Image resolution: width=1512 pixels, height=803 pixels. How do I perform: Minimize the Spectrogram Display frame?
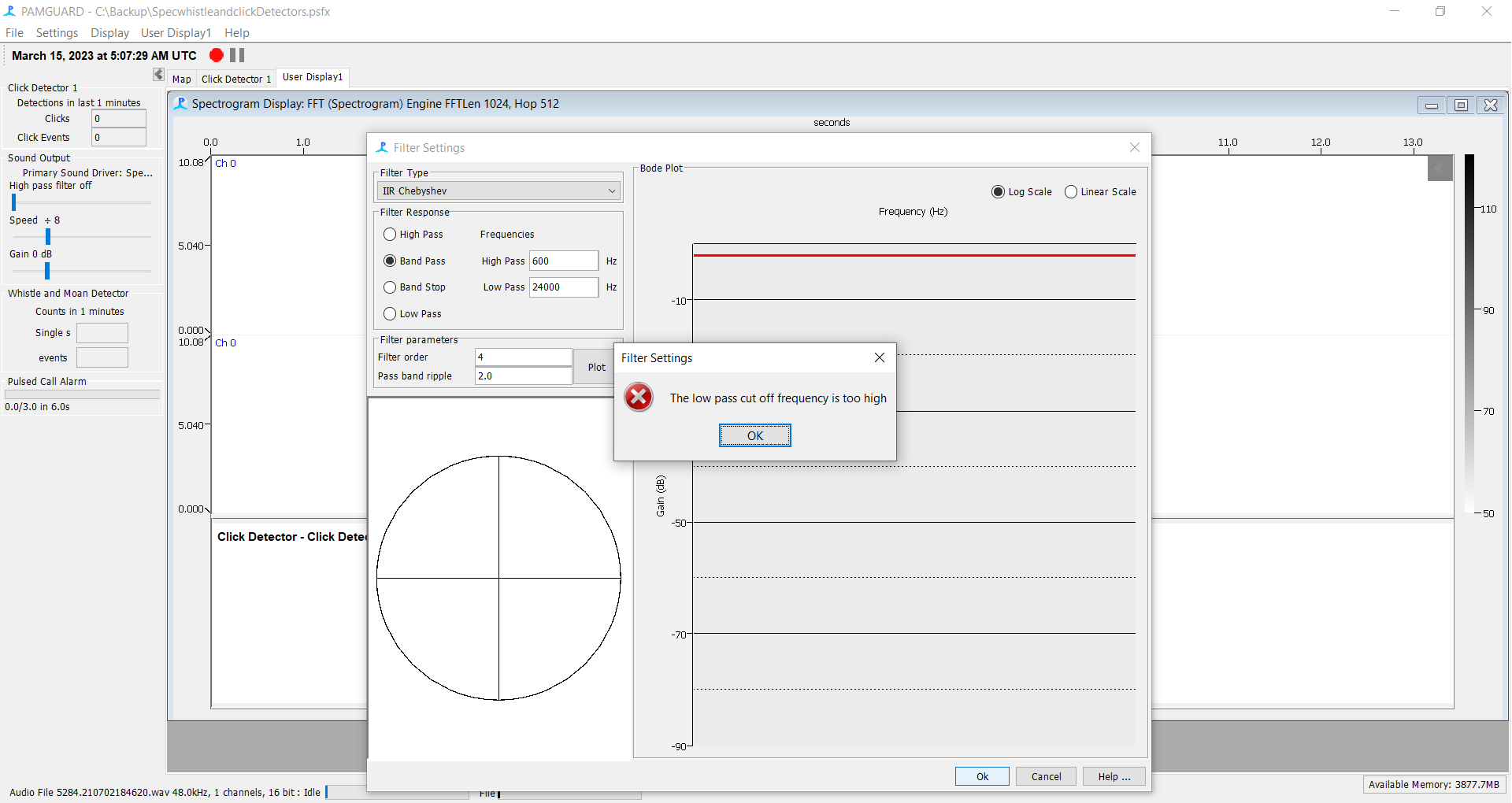(x=1432, y=105)
